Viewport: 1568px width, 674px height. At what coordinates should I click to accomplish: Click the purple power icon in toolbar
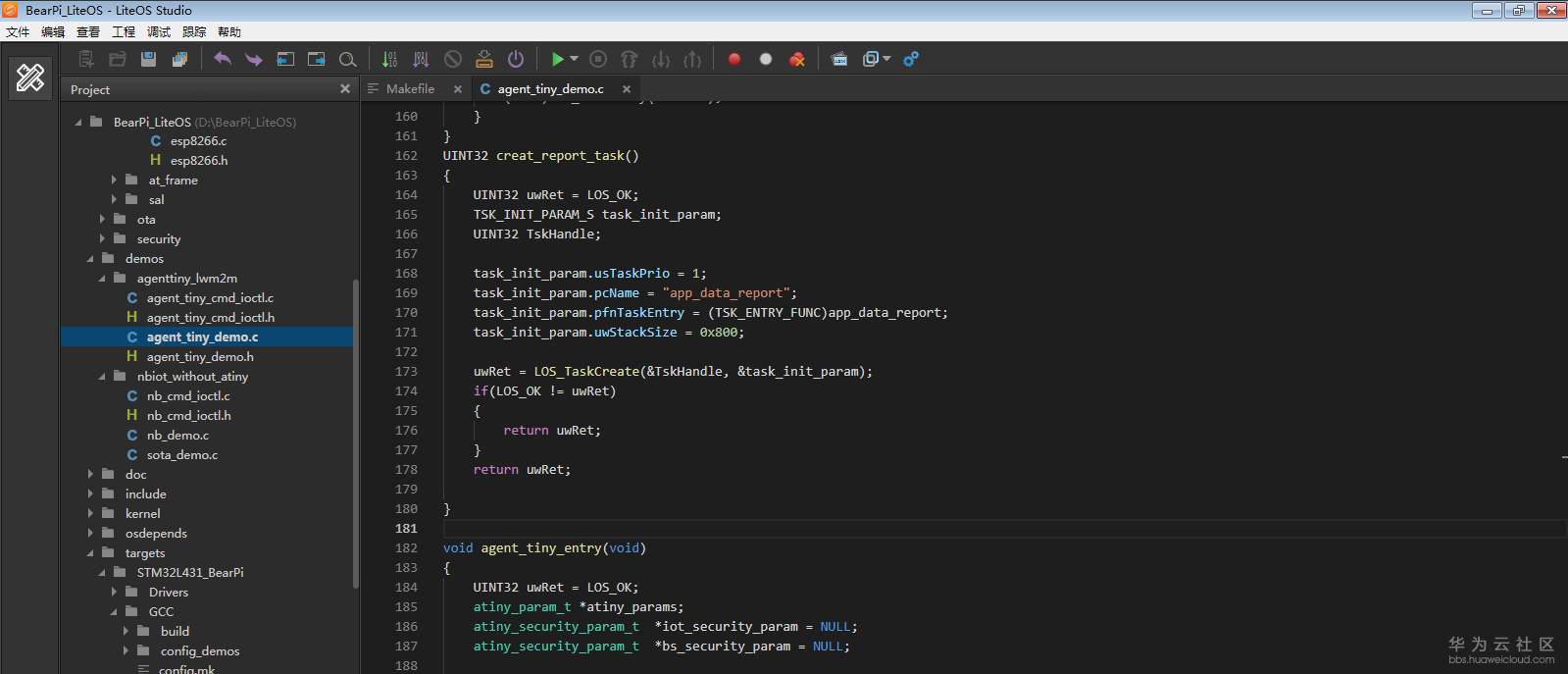(x=516, y=59)
